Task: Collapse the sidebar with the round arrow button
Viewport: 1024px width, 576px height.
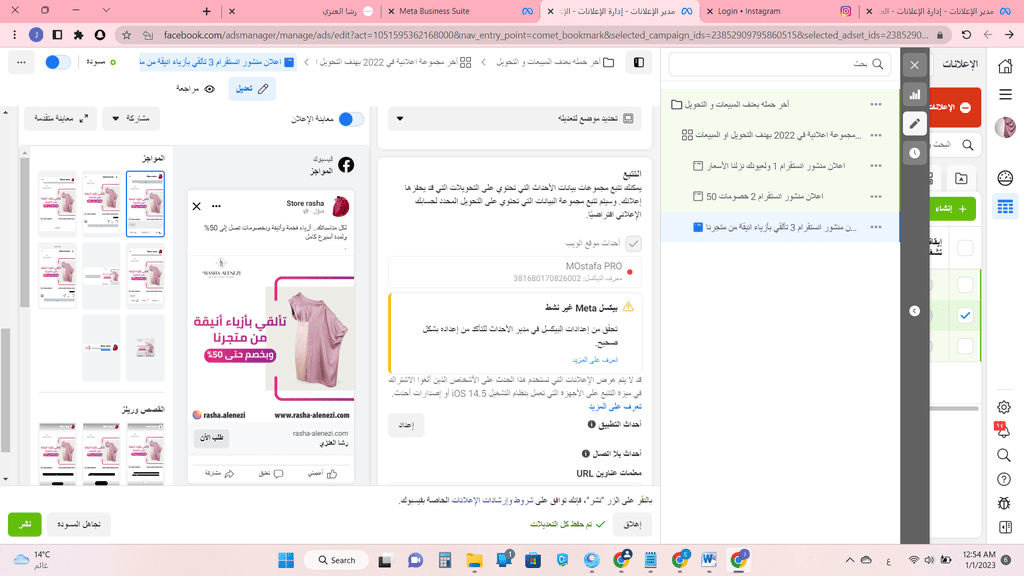Action: (914, 311)
